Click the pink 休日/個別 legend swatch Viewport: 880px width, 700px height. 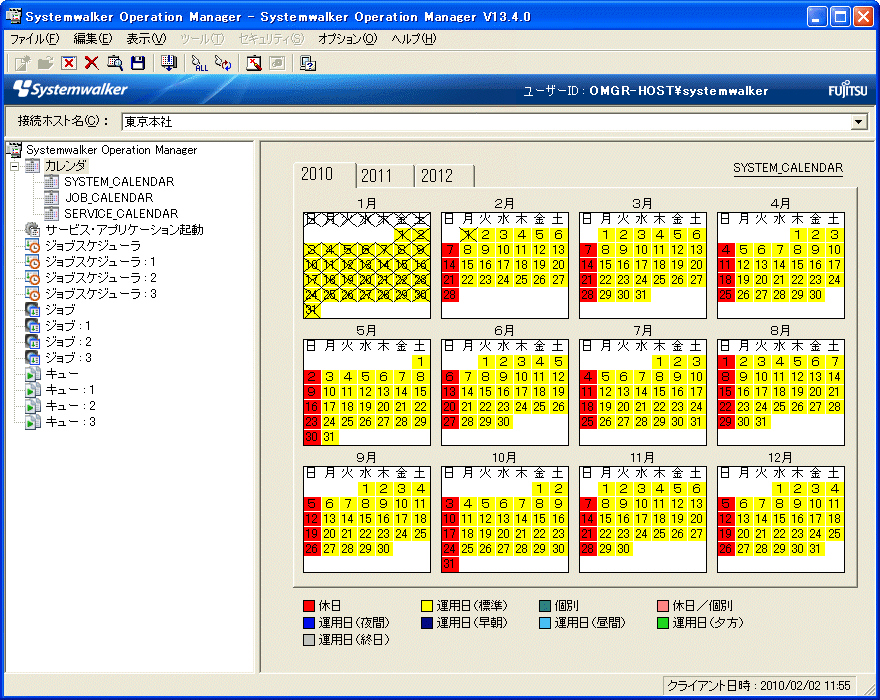(x=663, y=606)
